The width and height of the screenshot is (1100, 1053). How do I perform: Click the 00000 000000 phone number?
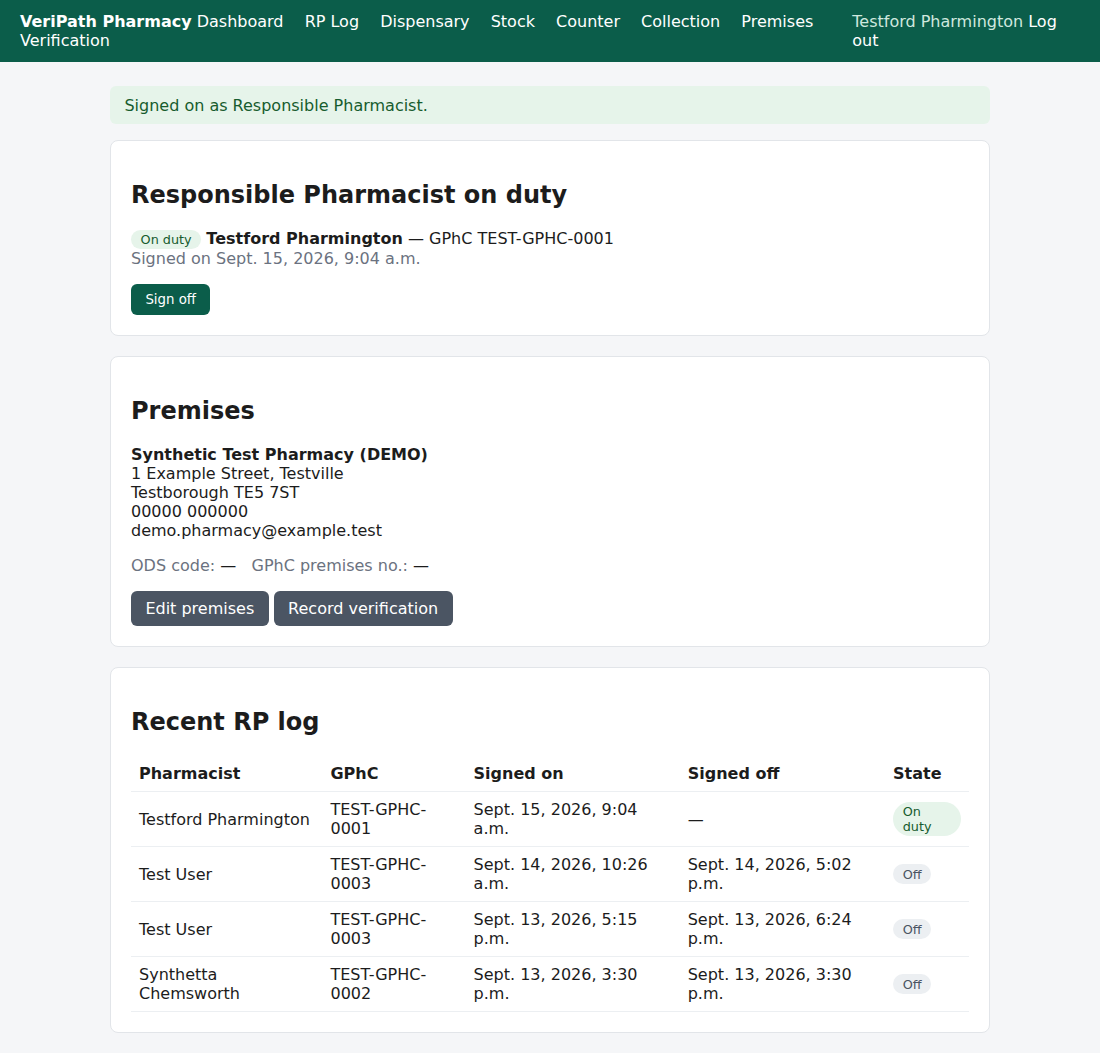[x=189, y=511]
